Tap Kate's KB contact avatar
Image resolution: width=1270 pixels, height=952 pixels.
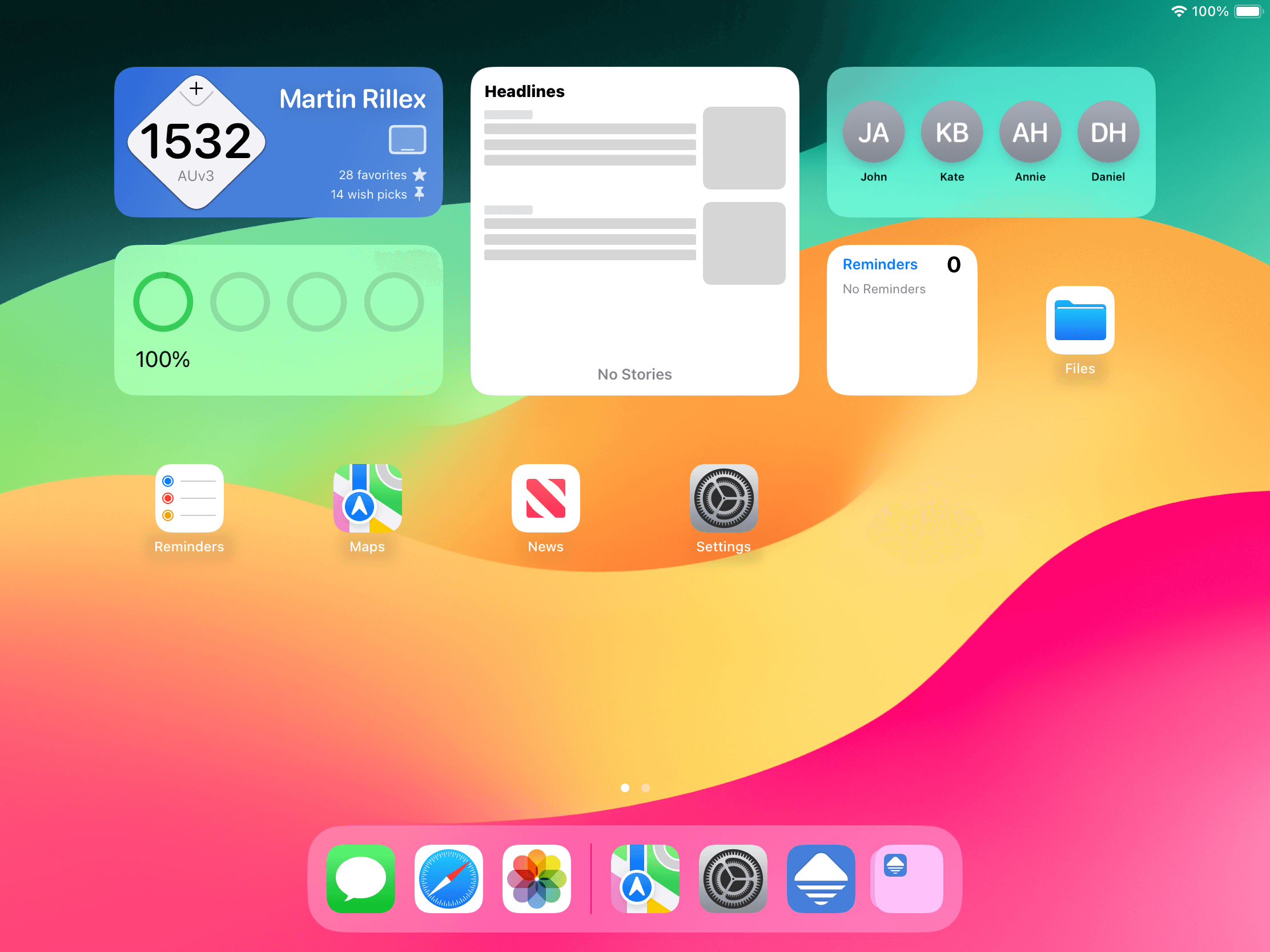[951, 132]
